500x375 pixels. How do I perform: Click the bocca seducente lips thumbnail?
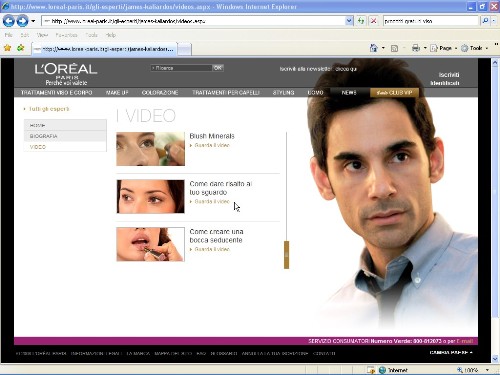[x=150, y=244]
